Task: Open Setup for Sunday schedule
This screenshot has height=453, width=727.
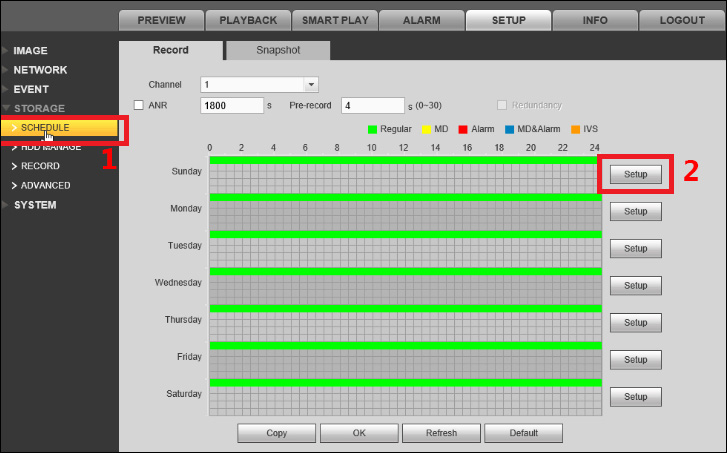Action: 636,174
